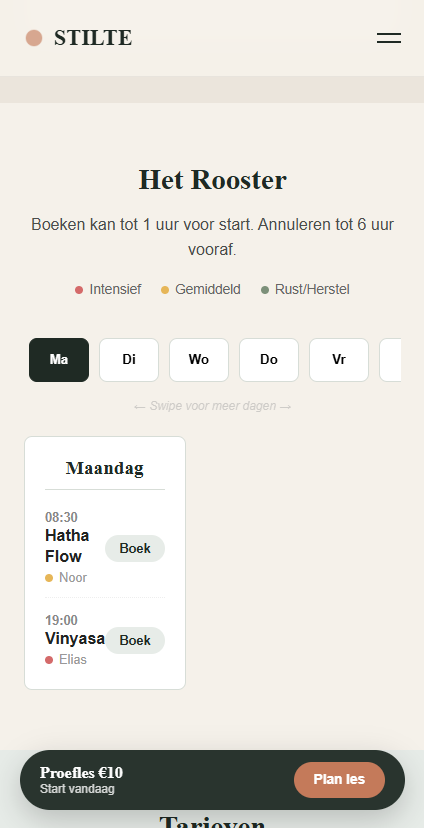
Task: Click the Proefles €10 banner text
Action: (81, 773)
